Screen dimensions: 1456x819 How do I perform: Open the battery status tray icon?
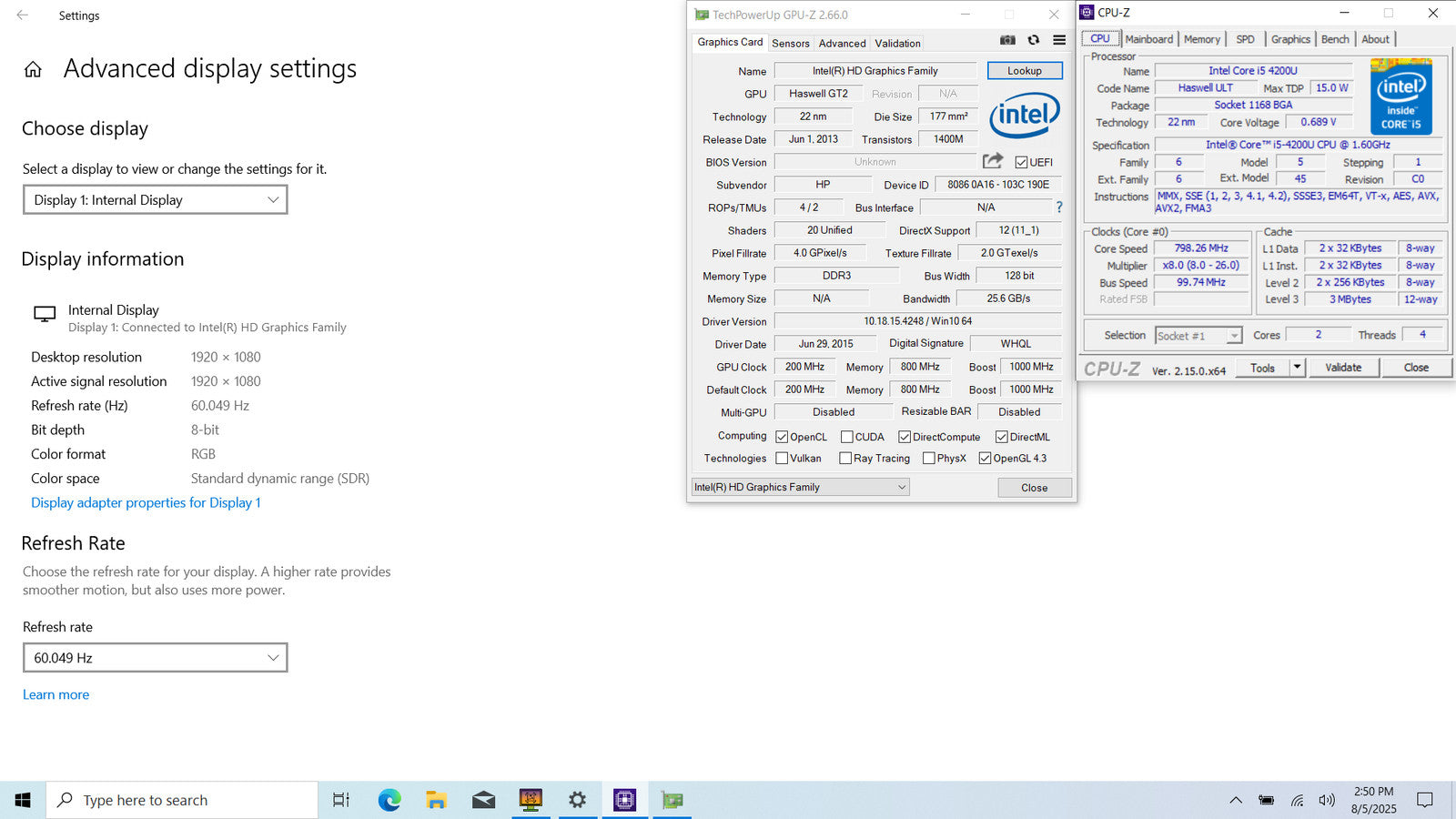[1266, 800]
